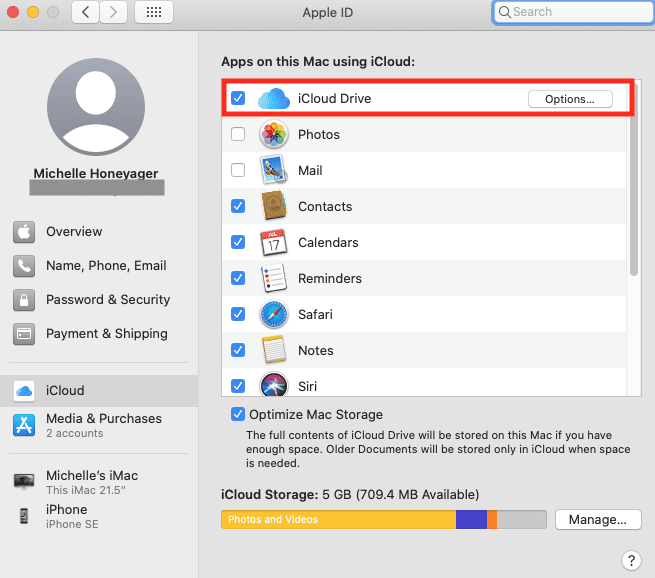Image resolution: width=655 pixels, height=578 pixels.
Task: Toggle the Calendars checkbox
Action: tap(238, 242)
